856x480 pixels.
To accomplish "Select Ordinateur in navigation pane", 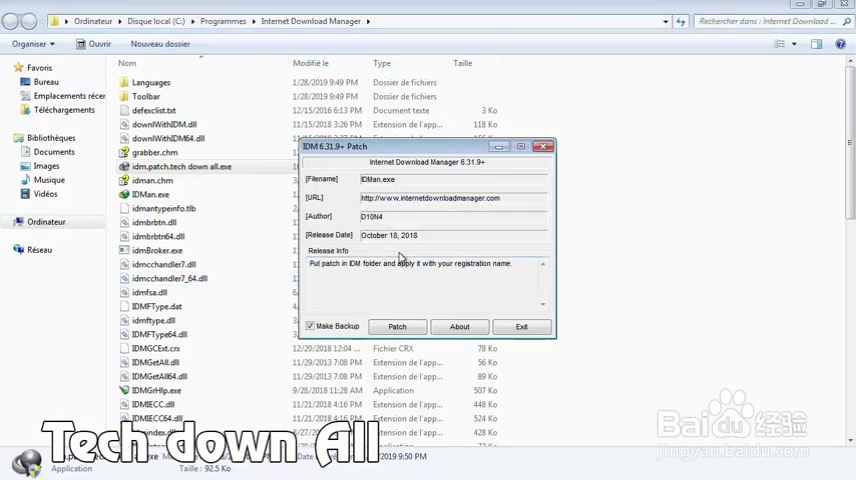I will click(46, 222).
